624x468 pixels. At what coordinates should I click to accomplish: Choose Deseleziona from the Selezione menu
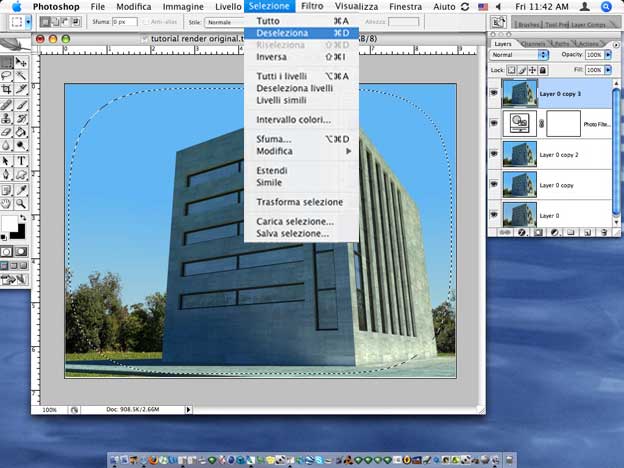click(282, 33)
